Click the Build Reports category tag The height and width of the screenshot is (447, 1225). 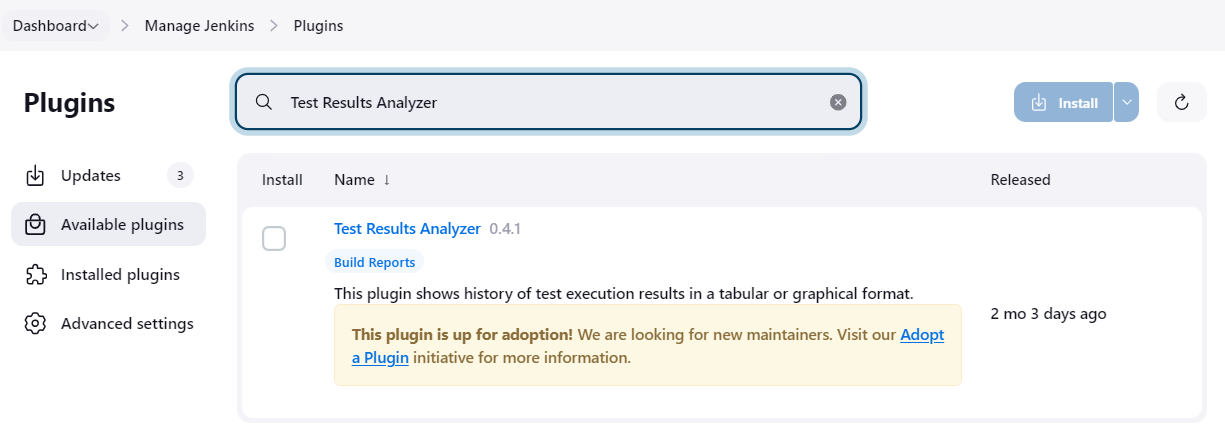[x=374, y=262]
